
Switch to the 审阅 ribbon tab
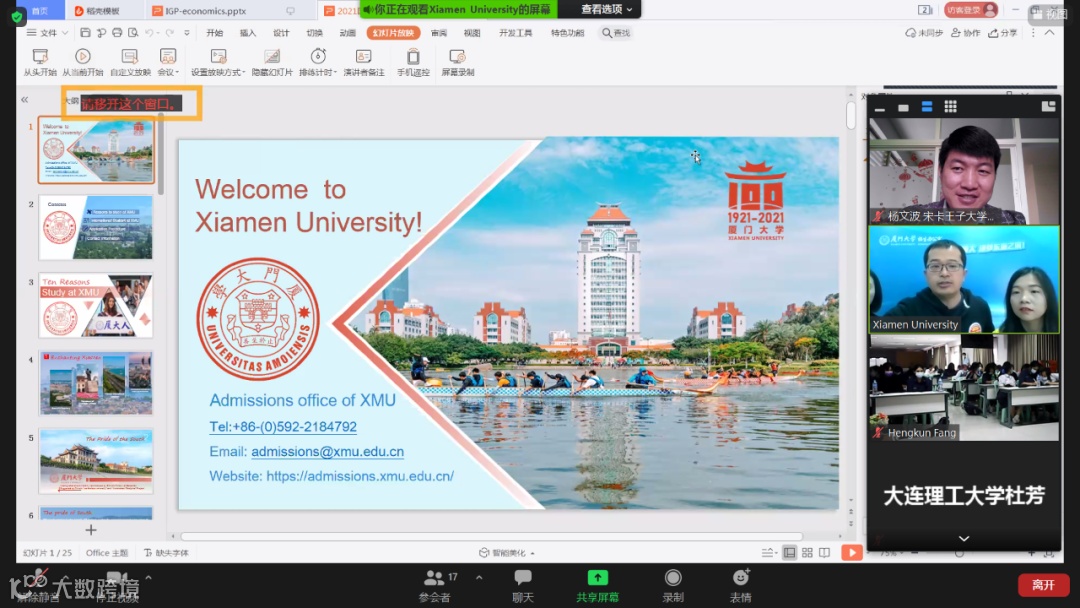(439, 32)
